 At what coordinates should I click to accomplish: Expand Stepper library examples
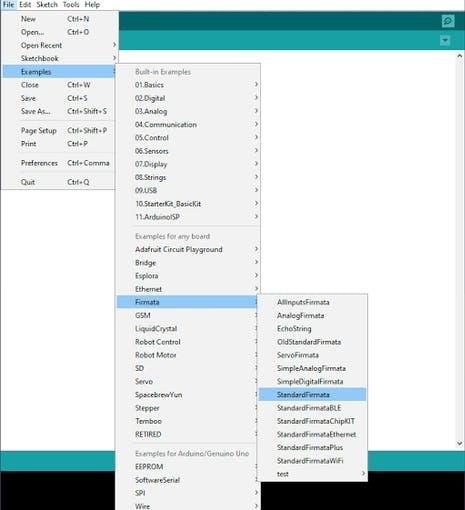point(188,408)
